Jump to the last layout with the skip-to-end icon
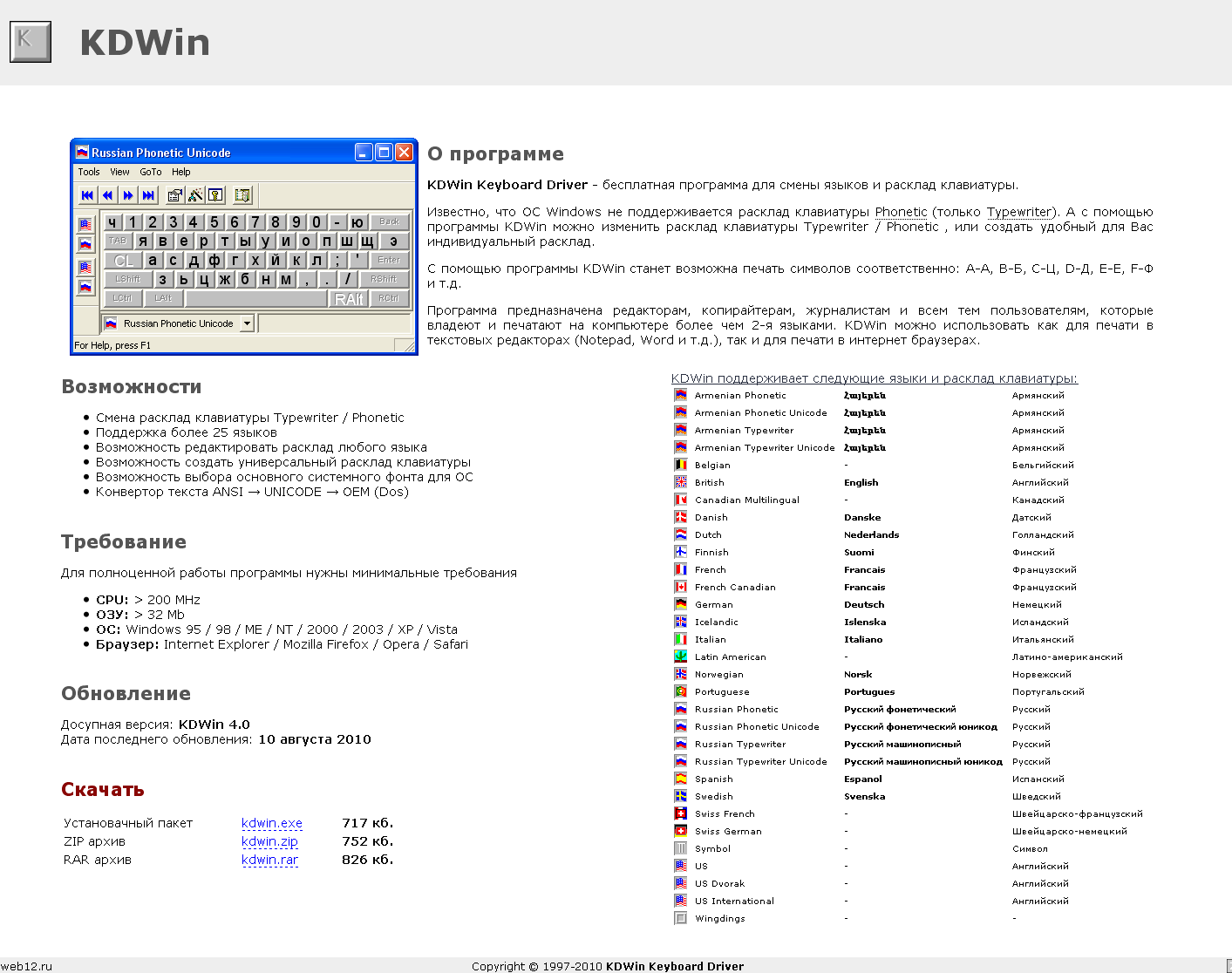Screen dimensions: 1232x973 pos(149,195)
